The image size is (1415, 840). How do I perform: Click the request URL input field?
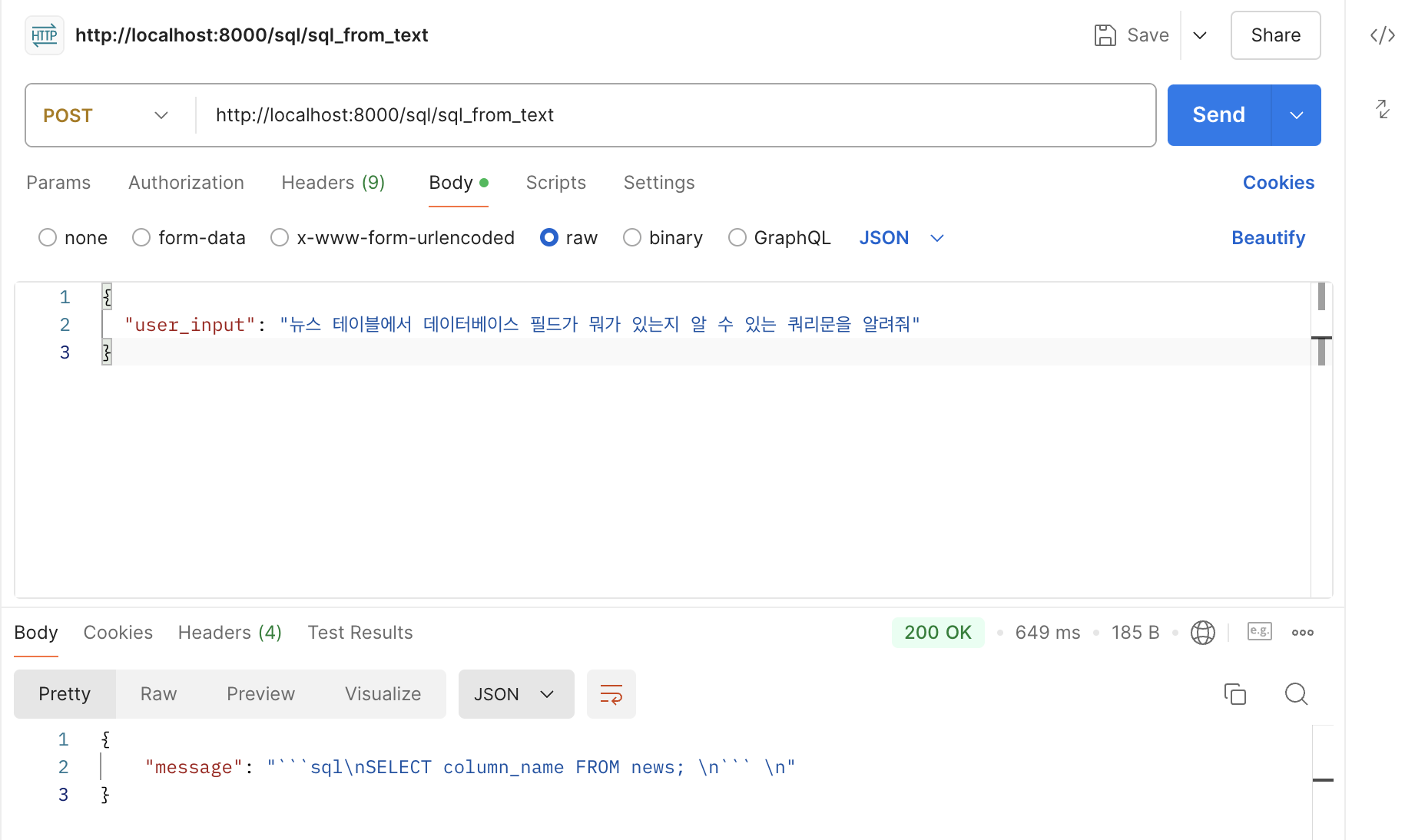(x=676, y=115)
